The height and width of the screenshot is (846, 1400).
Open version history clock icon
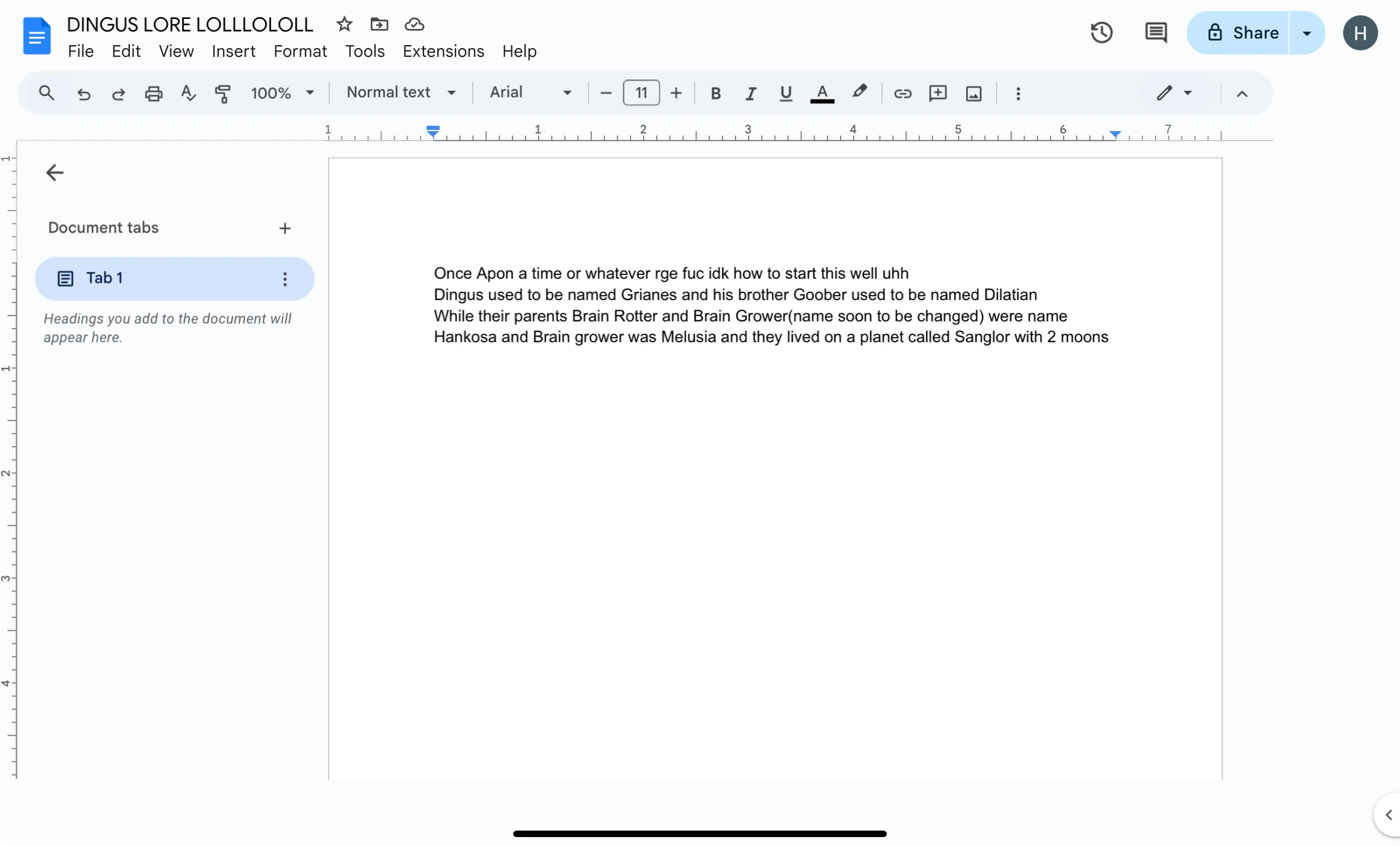coord(1101,33)
